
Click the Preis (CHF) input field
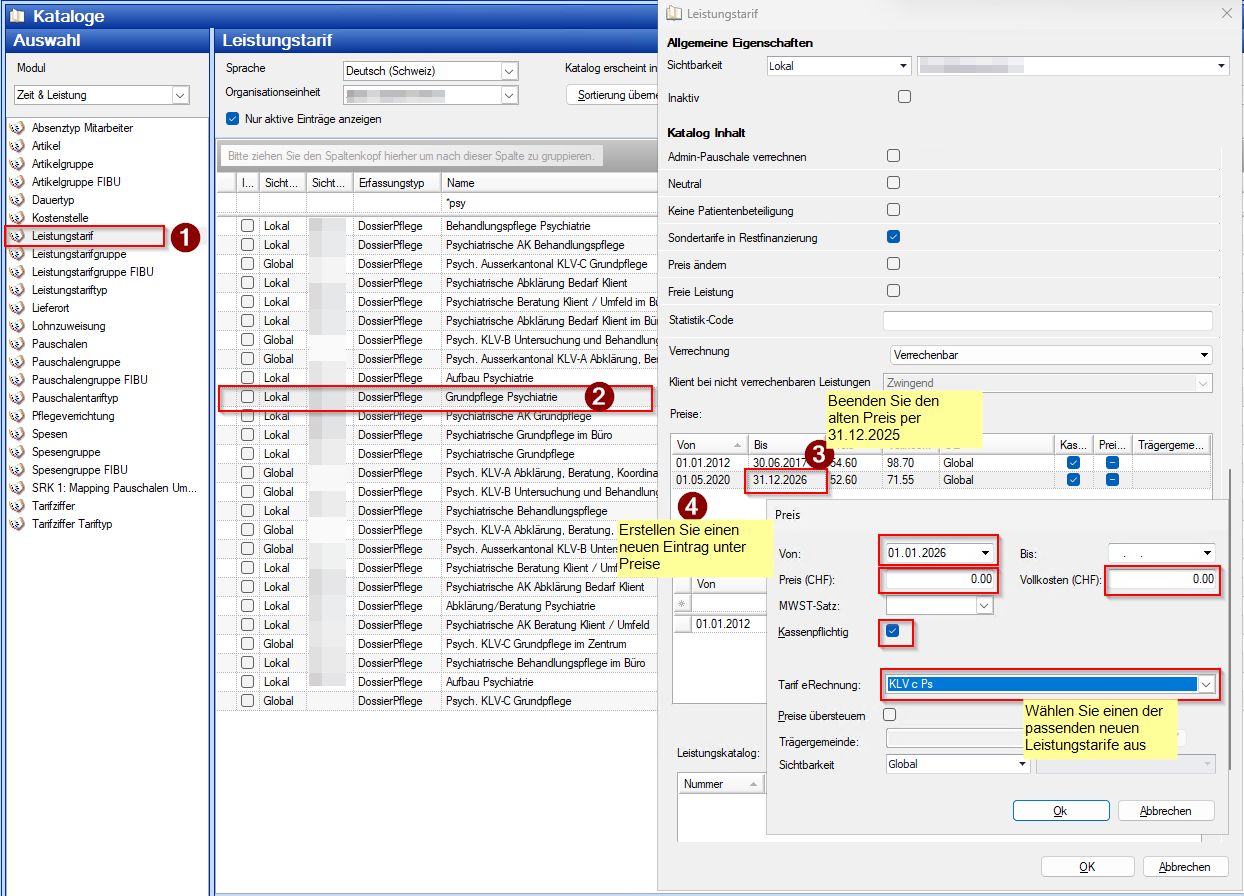click(939, 579)
